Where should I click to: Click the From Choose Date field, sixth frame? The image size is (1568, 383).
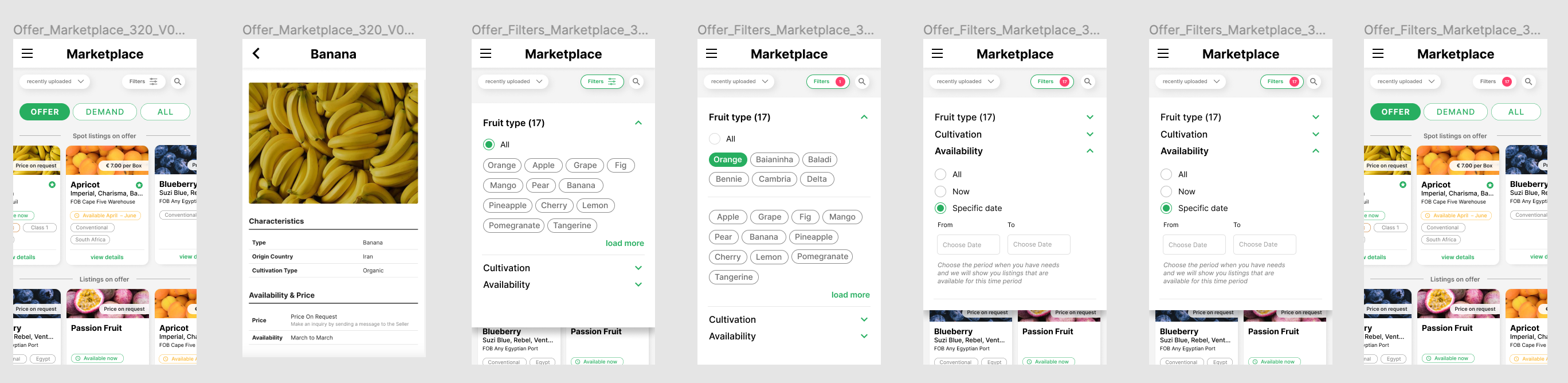1194,245
